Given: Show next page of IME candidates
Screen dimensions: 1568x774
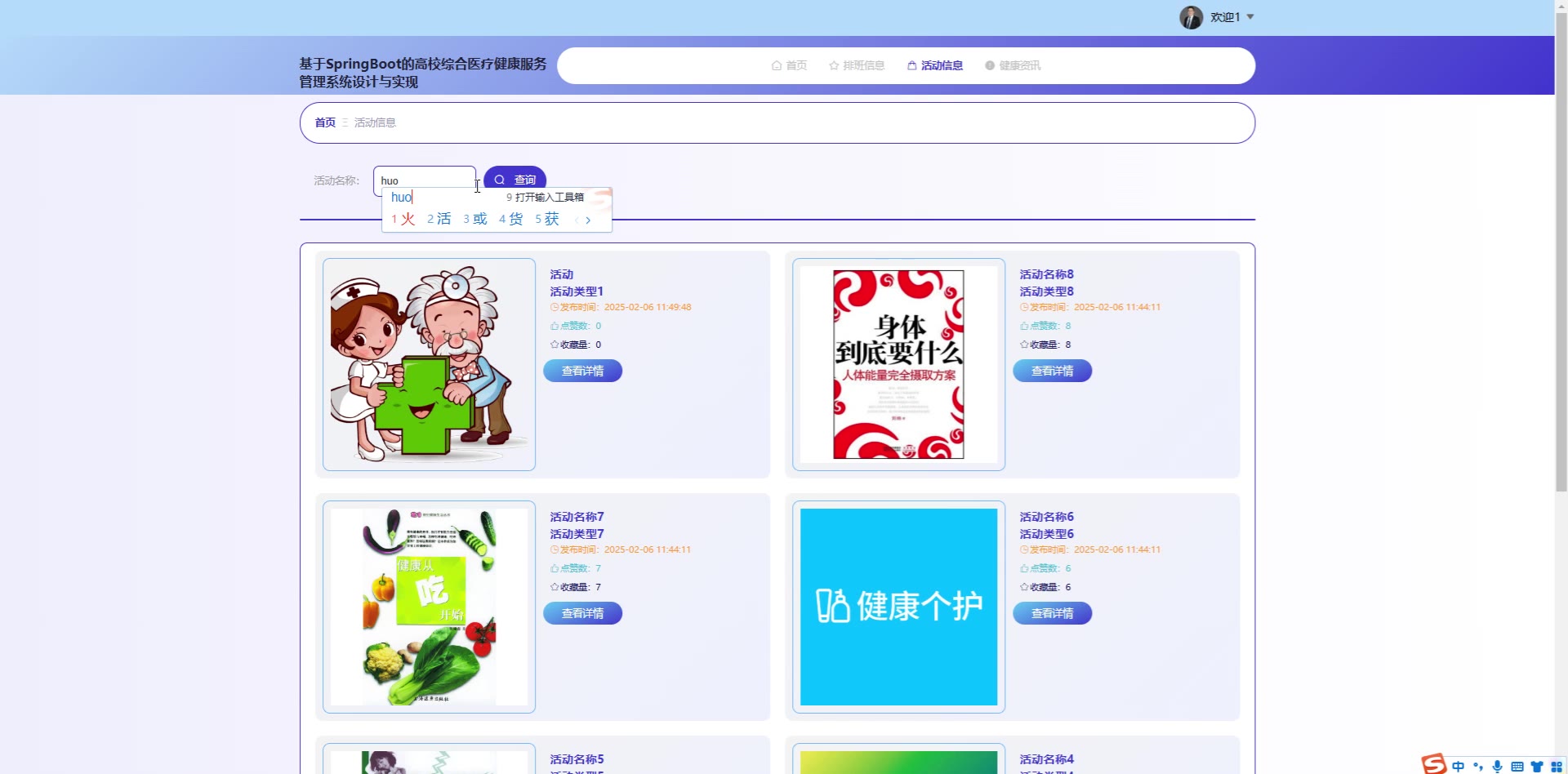Looking at the screenshot, I should [588, 220].
